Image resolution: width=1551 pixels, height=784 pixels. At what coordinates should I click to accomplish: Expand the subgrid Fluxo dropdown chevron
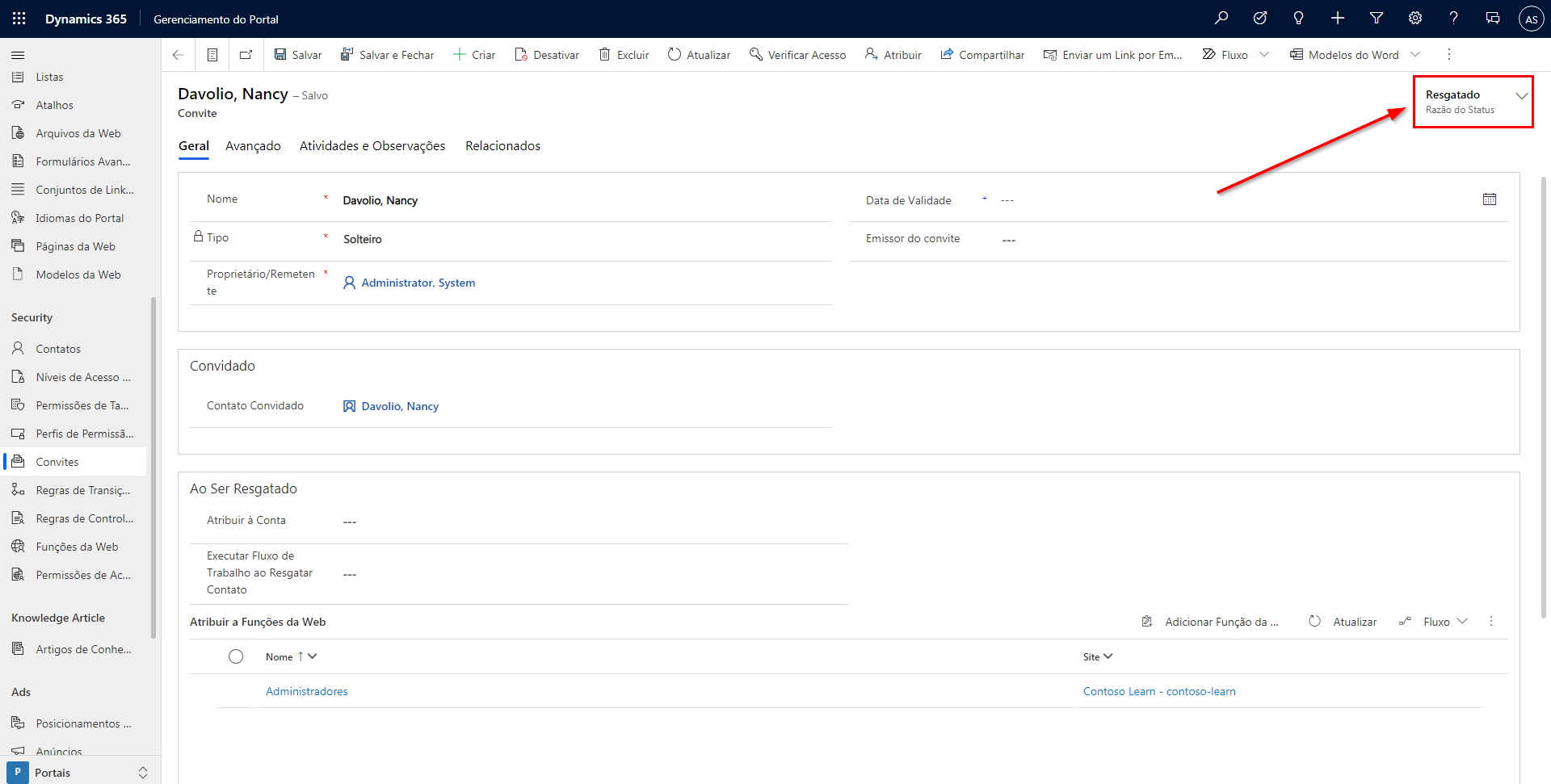1462,622
